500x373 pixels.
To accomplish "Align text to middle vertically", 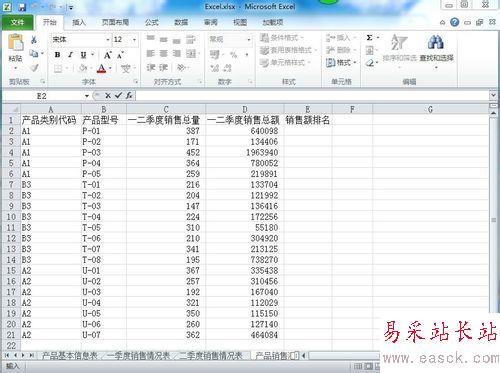I will click(163, 39).
